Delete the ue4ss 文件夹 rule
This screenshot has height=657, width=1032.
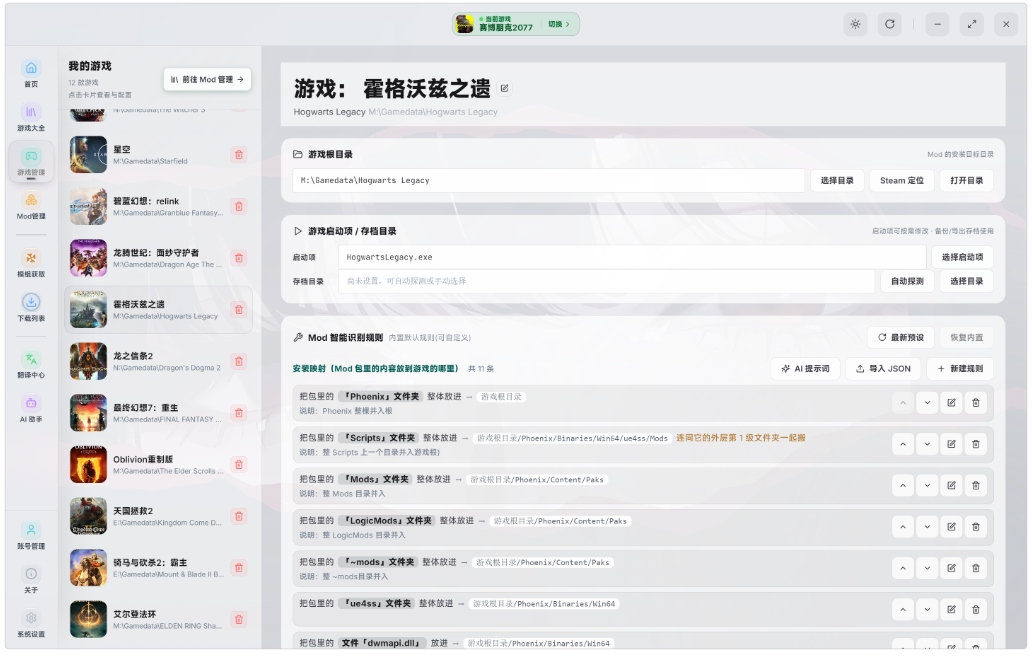[x=975, y=610]
